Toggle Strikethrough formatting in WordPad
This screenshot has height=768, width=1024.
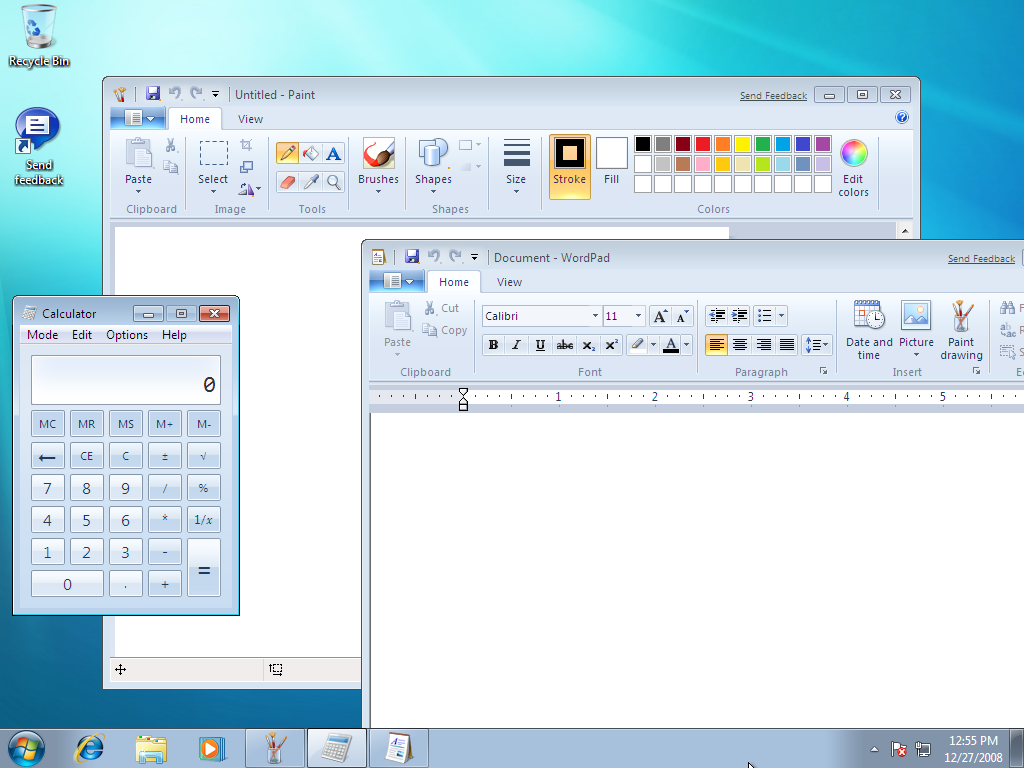(565, 345)
